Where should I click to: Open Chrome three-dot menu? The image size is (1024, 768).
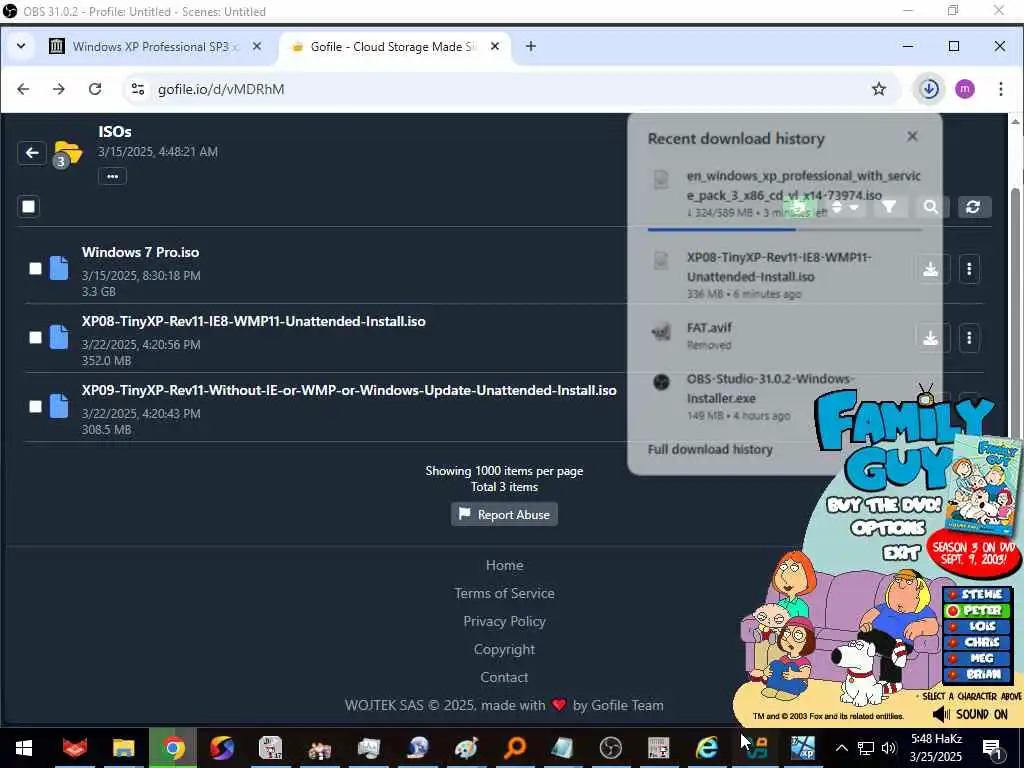click(1000, 89)
